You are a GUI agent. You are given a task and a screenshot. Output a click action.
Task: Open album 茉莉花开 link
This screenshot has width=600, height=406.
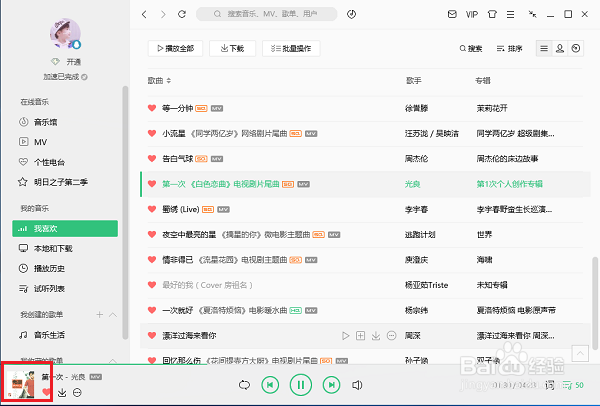tap(492, 108)
